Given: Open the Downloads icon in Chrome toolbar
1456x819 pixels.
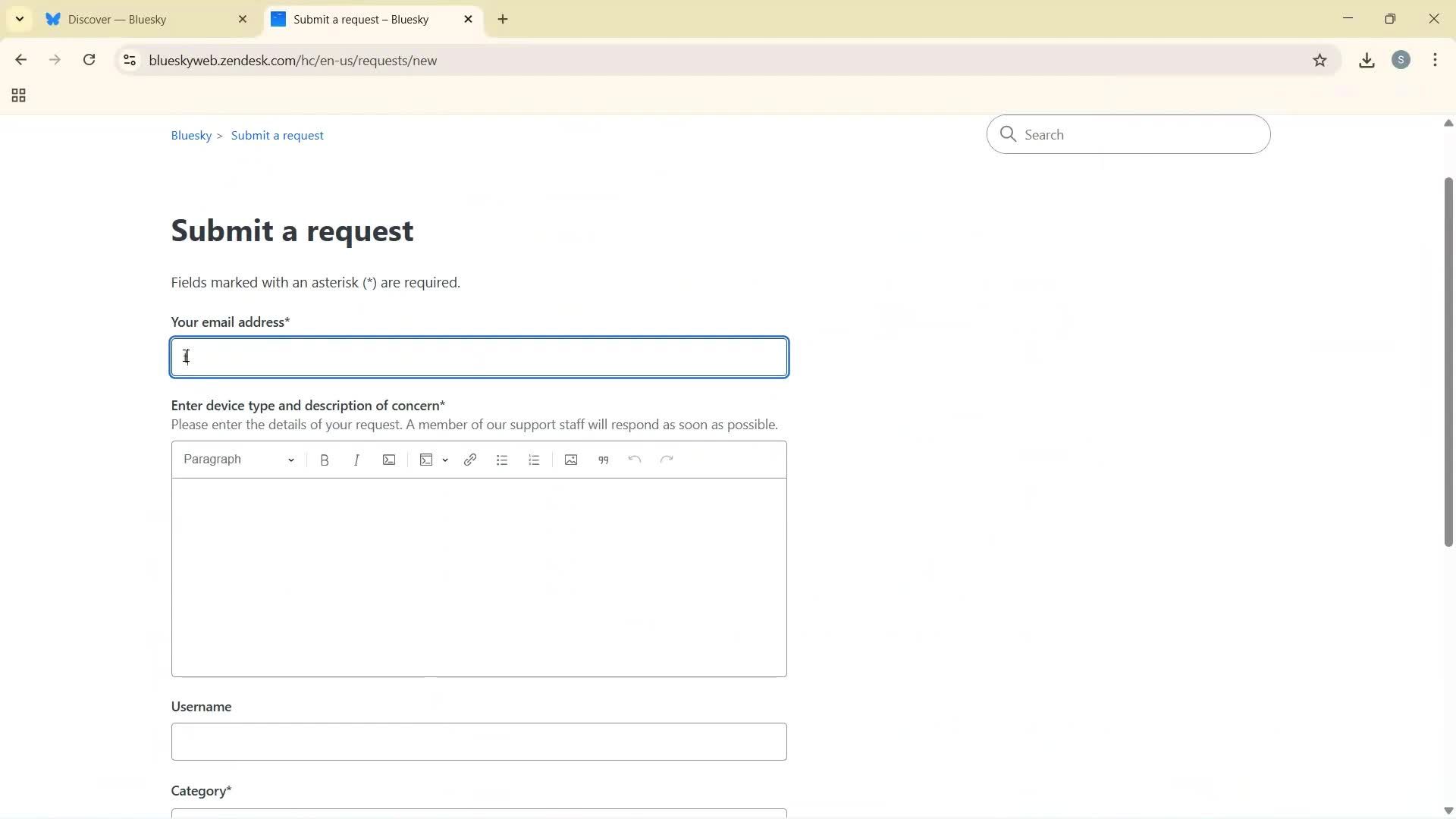Looking at the screenshot, I should (x=1367, y=60).
